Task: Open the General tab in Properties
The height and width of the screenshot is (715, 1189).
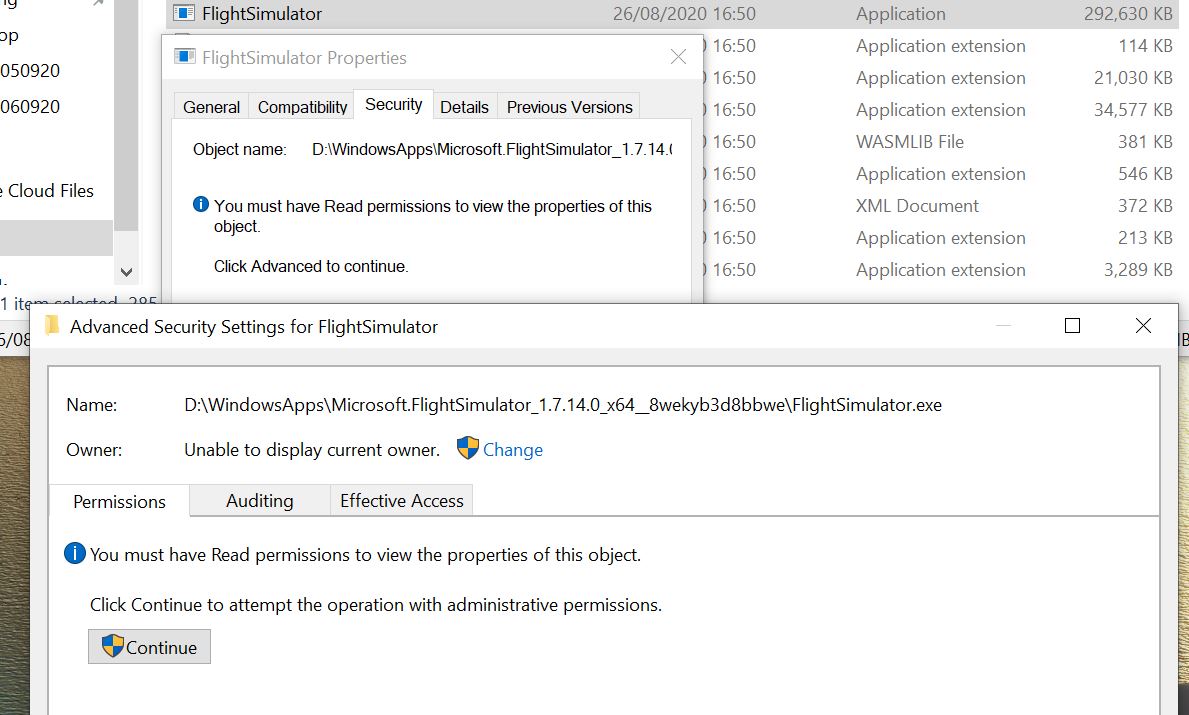Action: point(211,107)
